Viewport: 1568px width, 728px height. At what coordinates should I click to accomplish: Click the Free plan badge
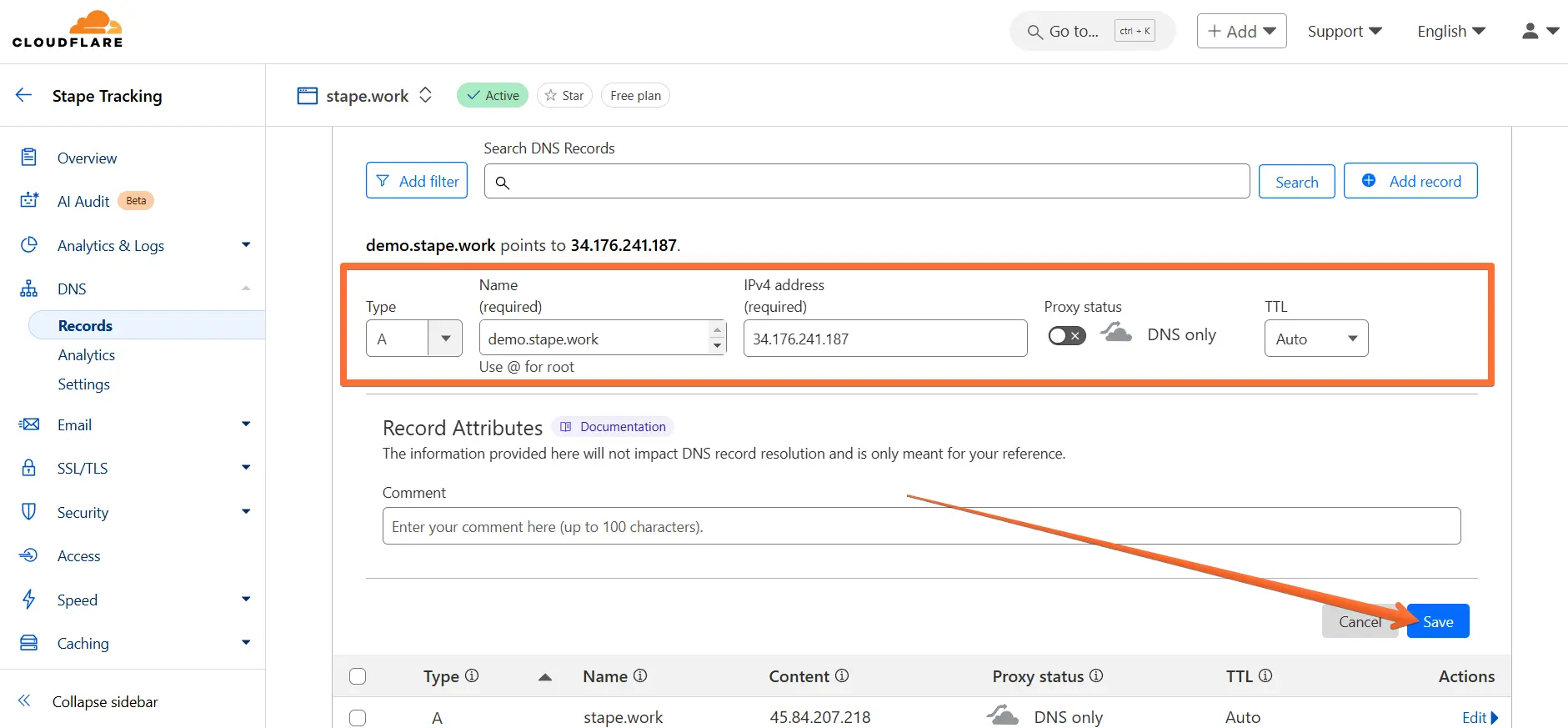[x=635, y=95]
